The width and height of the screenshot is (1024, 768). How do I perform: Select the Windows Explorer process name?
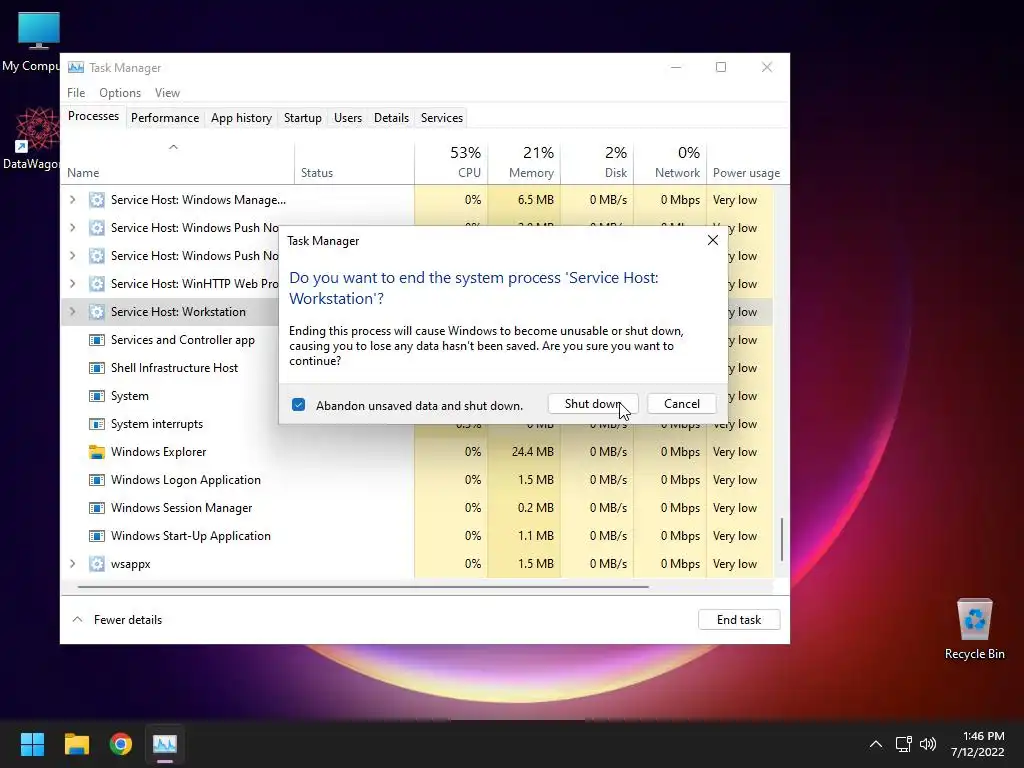158,452
